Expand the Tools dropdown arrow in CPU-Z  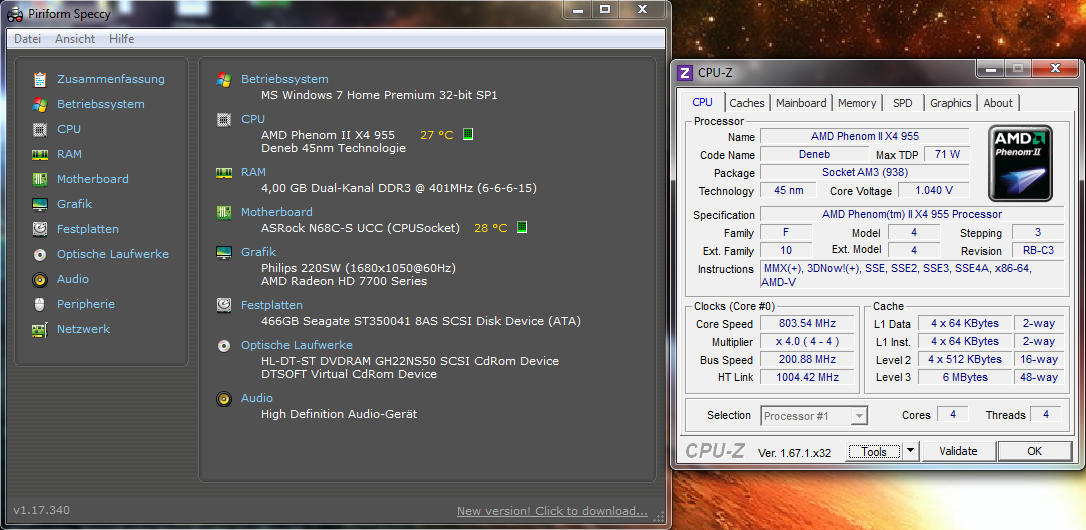910,451
